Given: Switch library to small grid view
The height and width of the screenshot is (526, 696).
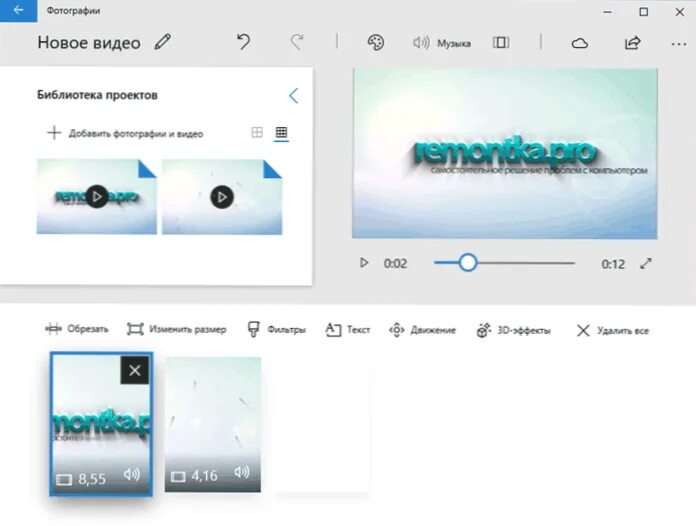Looking at the screenshot, I should point(281,132).
